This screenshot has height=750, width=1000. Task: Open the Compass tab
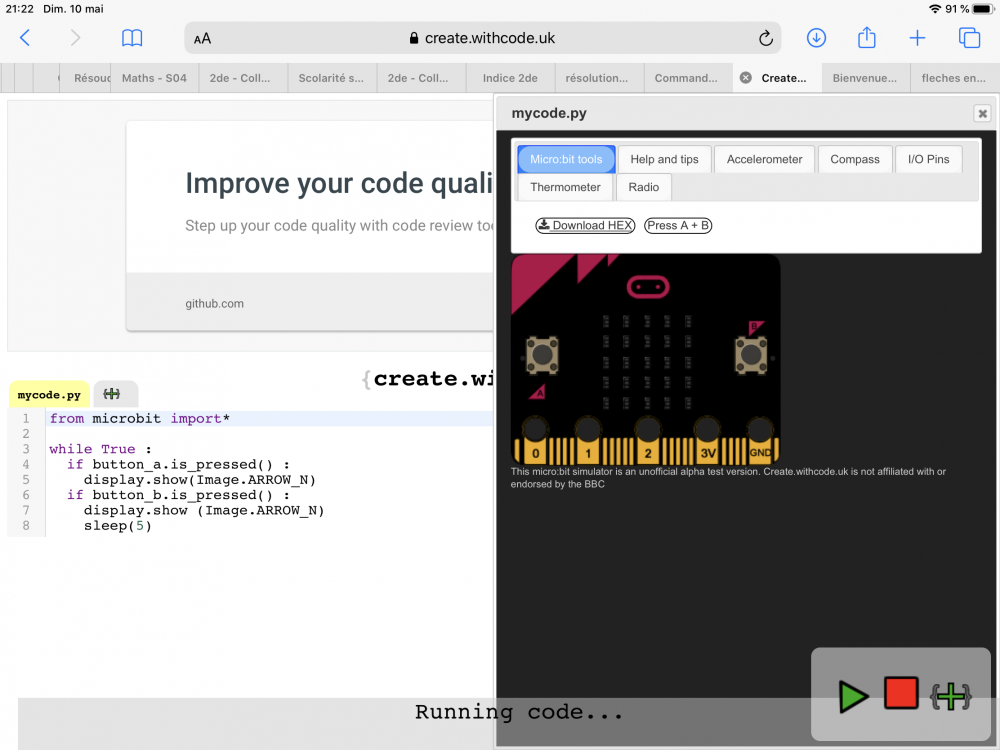854,159
